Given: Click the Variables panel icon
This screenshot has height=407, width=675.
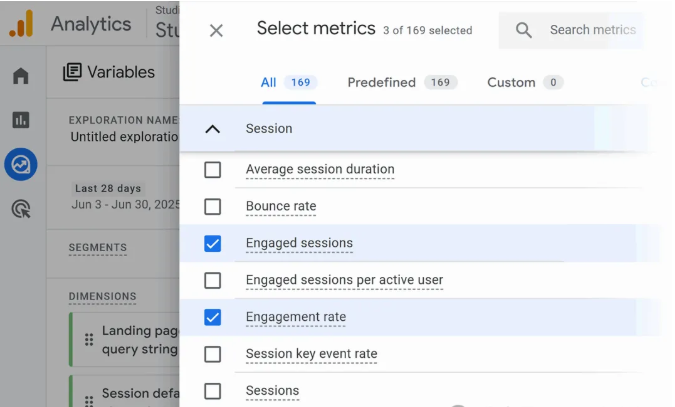Looking at the screenshot, I should click(x=72, y=72).
